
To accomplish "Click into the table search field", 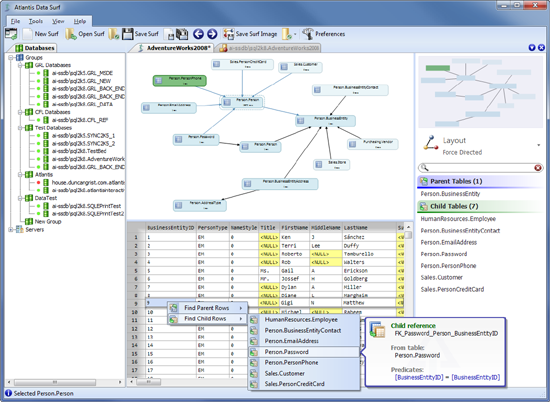I will tap(481, 168).
